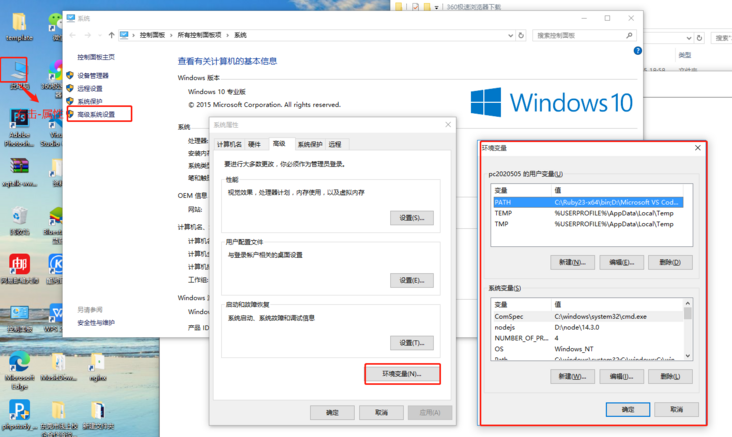Open the WinRAR archive desktop icon
This screenshot has height=437, width=732.
[19, 171]
